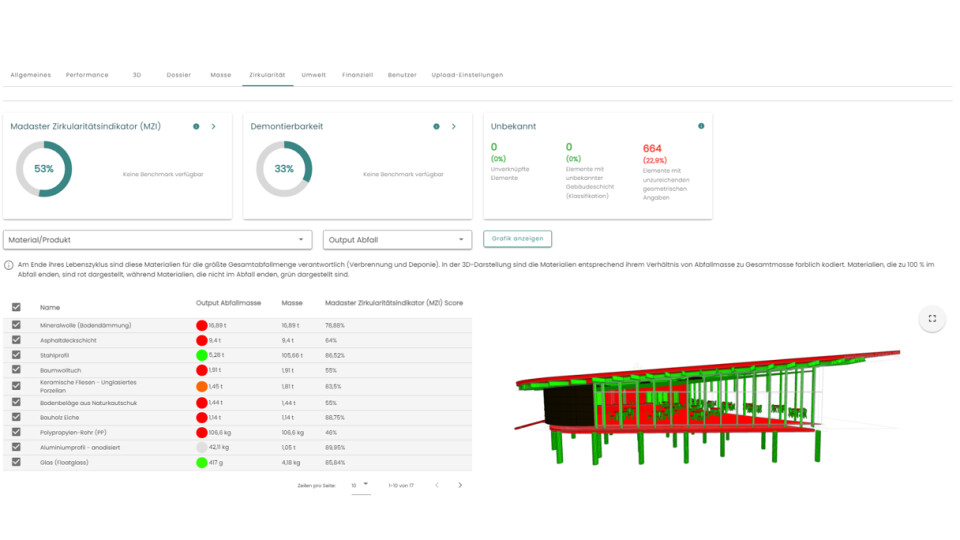Change rows per page dropdown
The height and width of the screenshot is (540, 960).
coord(360,485)
